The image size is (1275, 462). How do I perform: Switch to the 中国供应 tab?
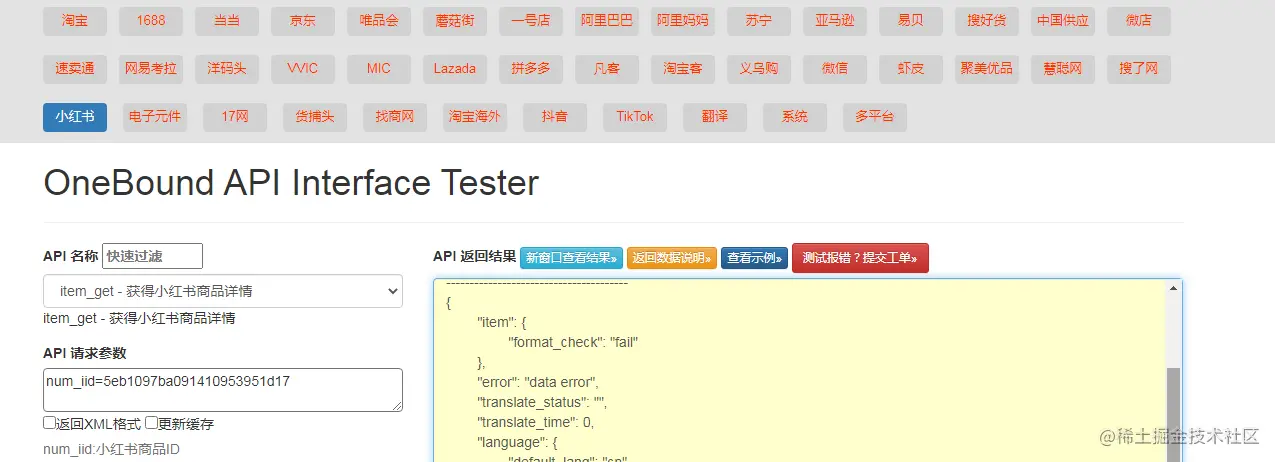tap(1063, 21)
